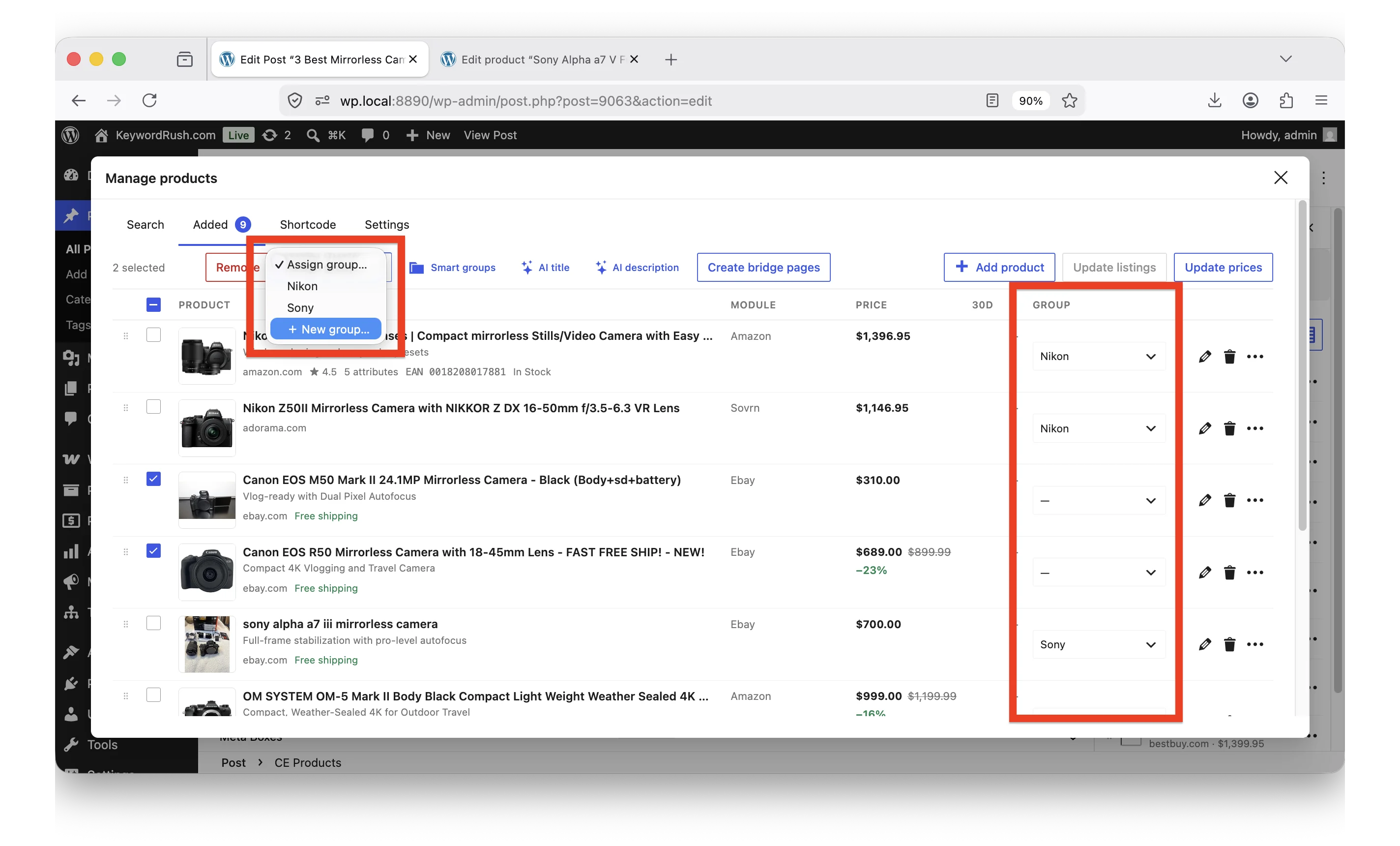Screen dimensions: 1400x846
Task: Click Create bridge pages button
Action: [x=763, y=267]
